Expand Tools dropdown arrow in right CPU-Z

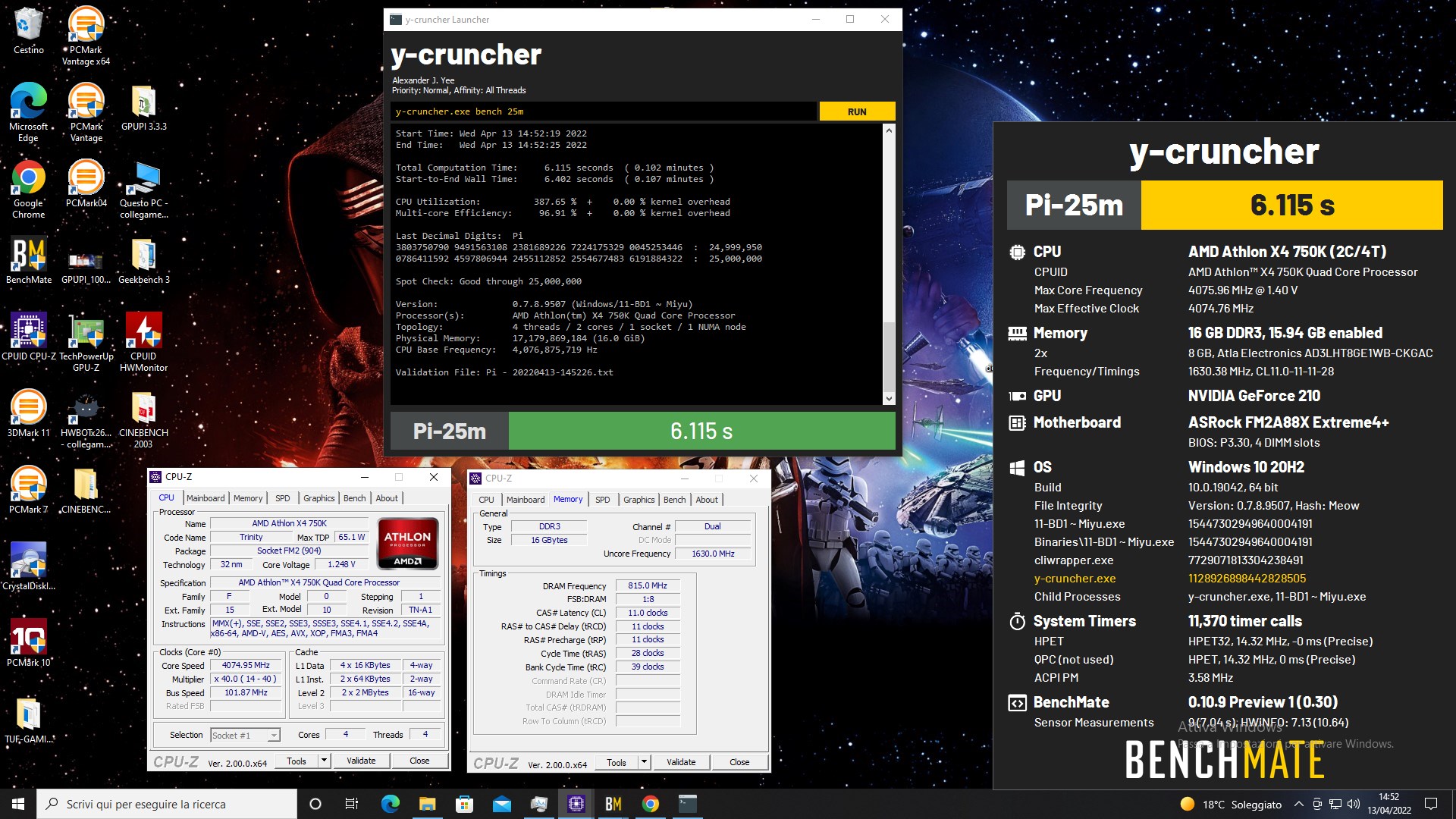pyautogui.click(x=644, y=762)
